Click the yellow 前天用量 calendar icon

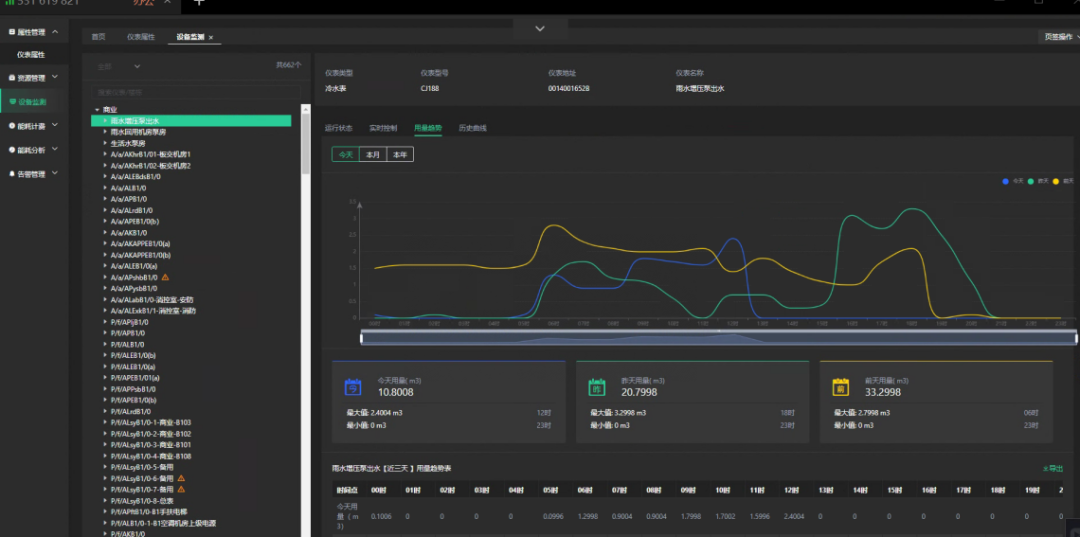(x=840, y=387)
